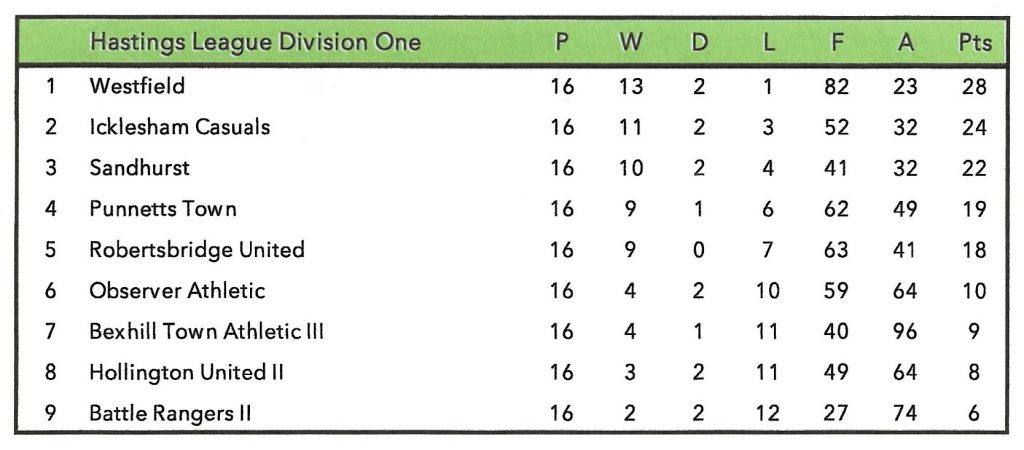The image size is (1024, 450).
Task: Click the Hastings League Division One title
Action: click(x=254, y=43)
